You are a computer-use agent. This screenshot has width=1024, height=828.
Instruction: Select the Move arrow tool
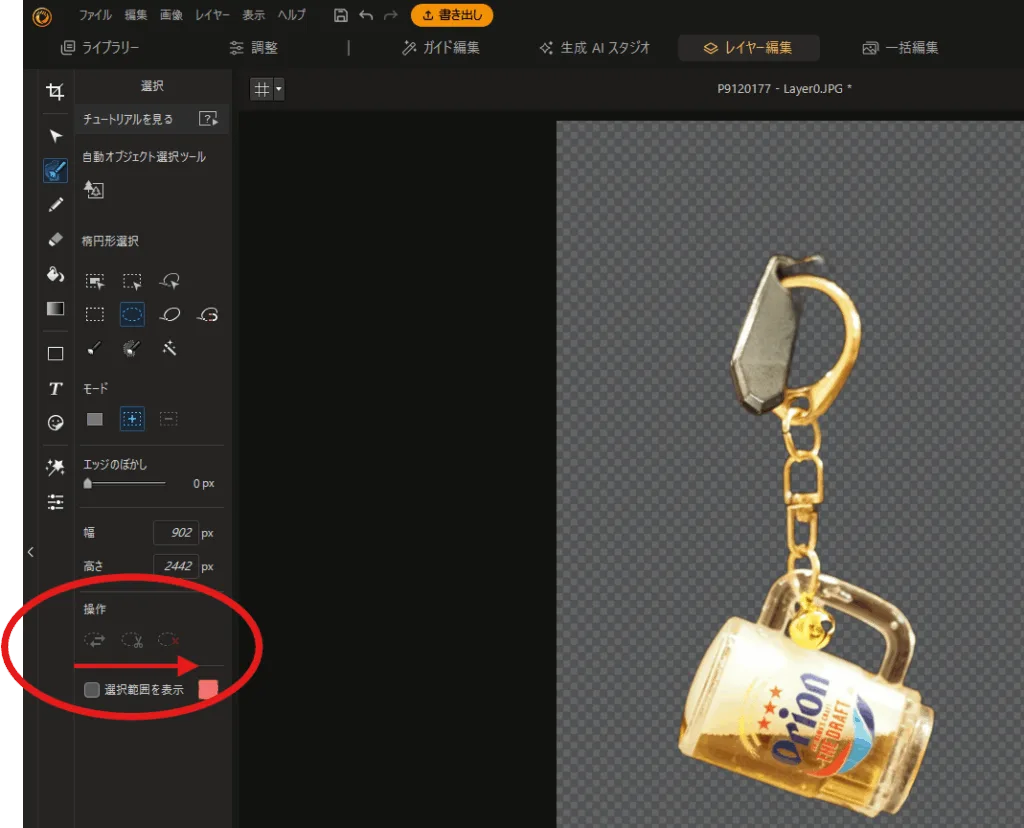pos(56,136)
